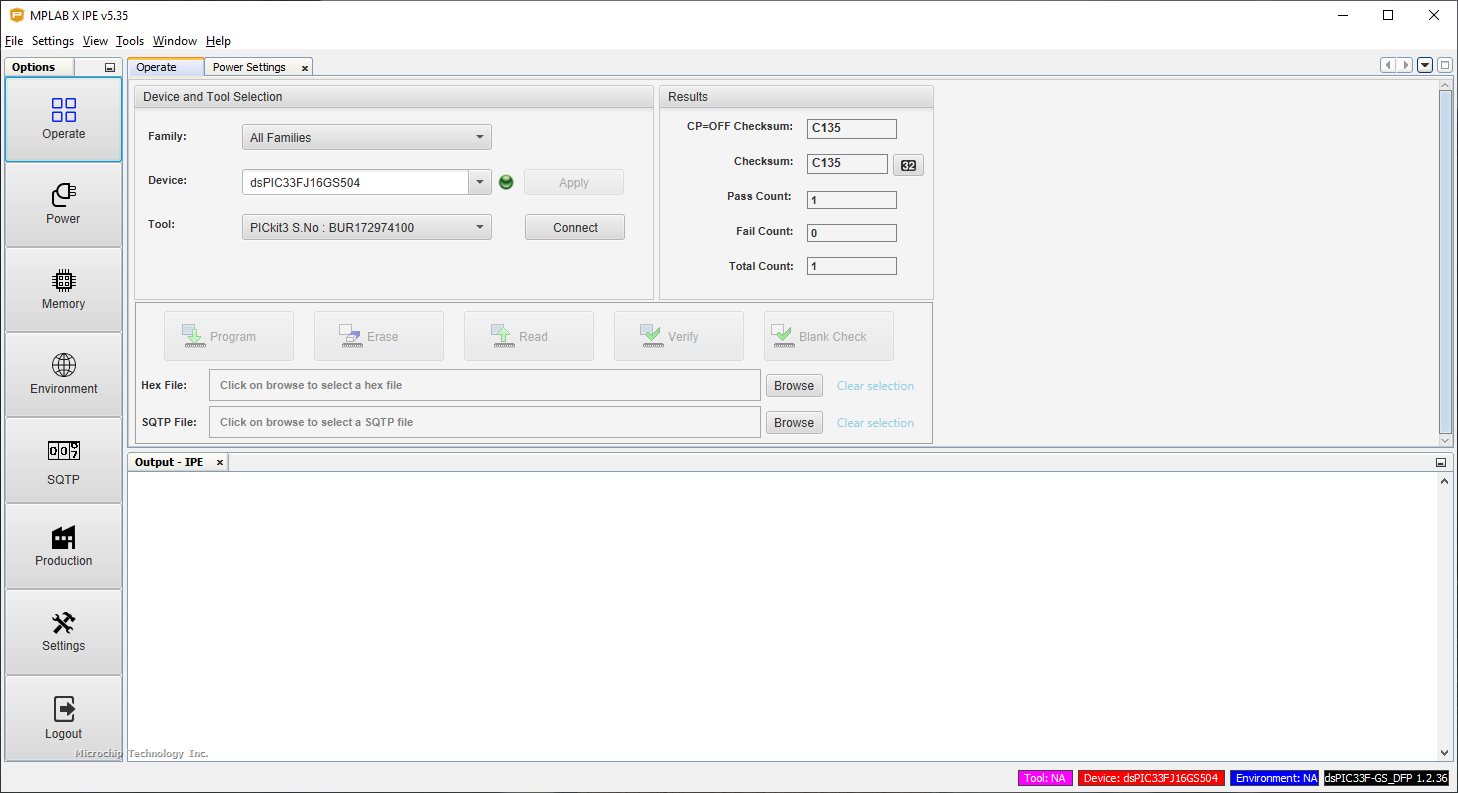Click the Hex File path field
Viewport: 1458px width, 793px height.
tap(485, 385)
